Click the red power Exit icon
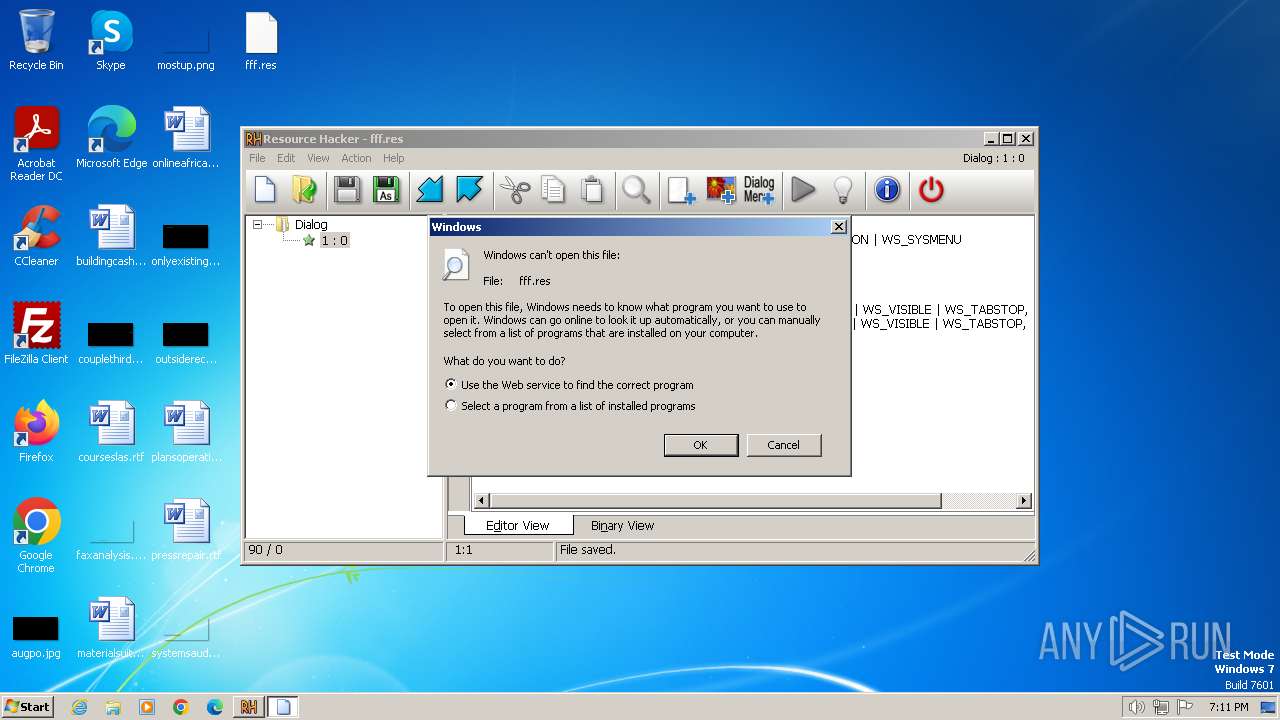Image resolution: width=1280 pixels, height=720 pixels. tap(931, 189)
